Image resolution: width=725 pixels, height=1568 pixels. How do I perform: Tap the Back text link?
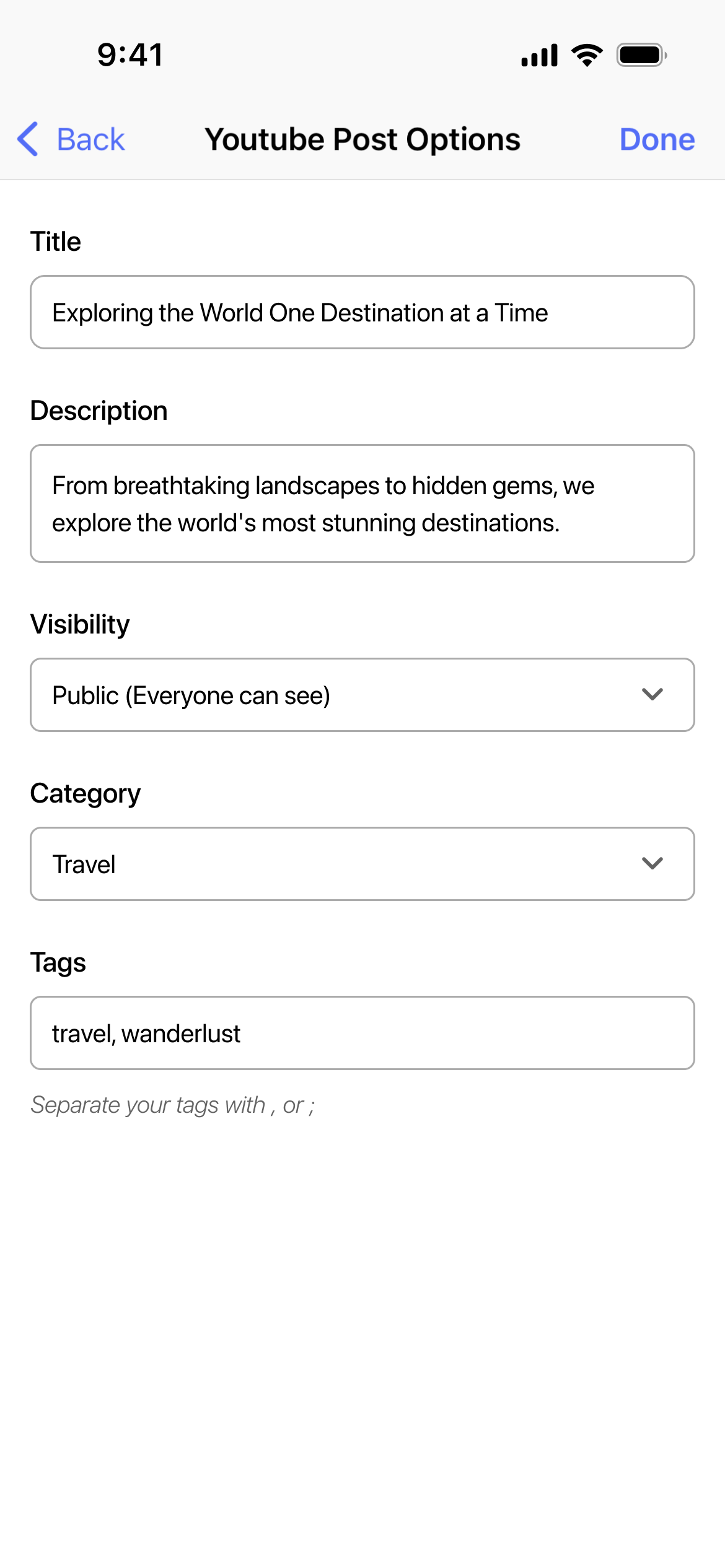(x=90, y=139)
